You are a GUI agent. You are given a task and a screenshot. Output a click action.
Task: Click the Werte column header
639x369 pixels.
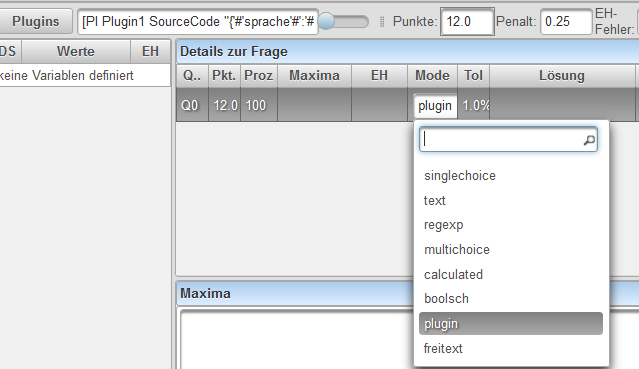click(x=76, y=51)
